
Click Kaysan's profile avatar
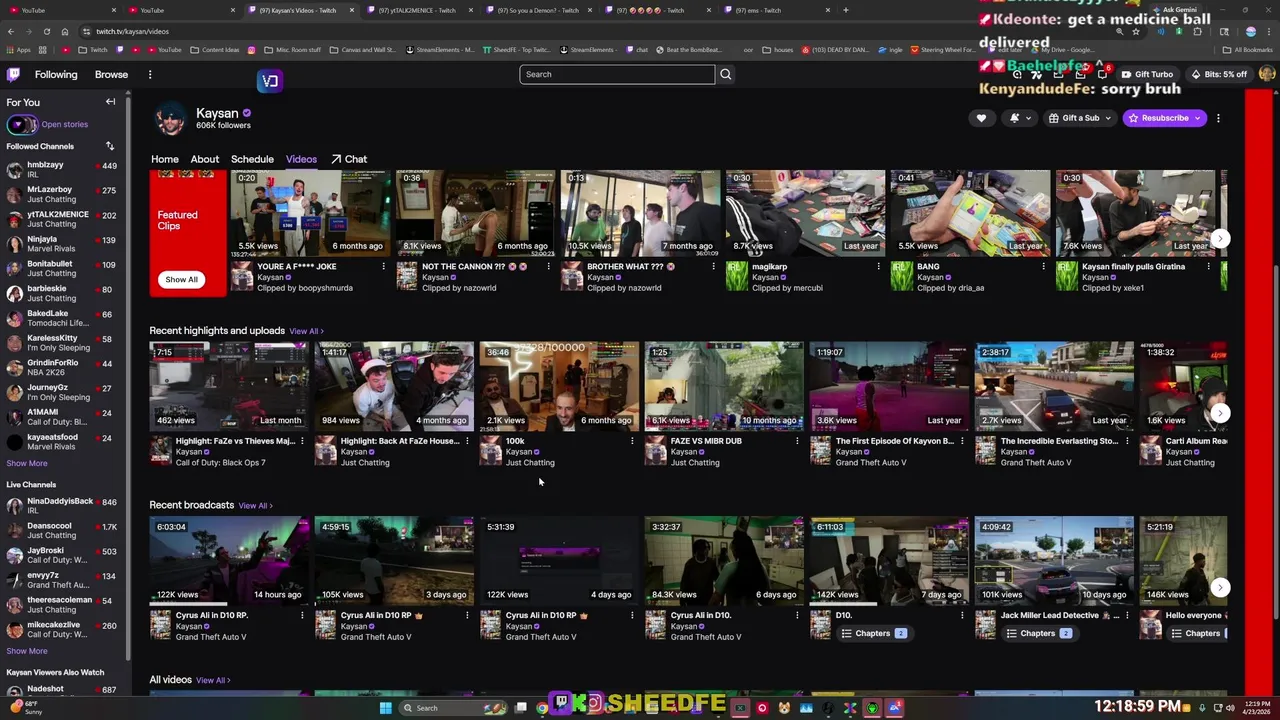170,119
